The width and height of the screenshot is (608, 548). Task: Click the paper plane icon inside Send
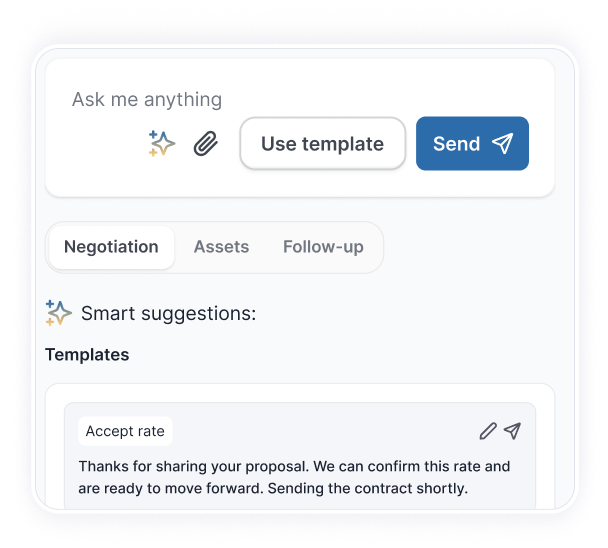click(x=502, y=144)
